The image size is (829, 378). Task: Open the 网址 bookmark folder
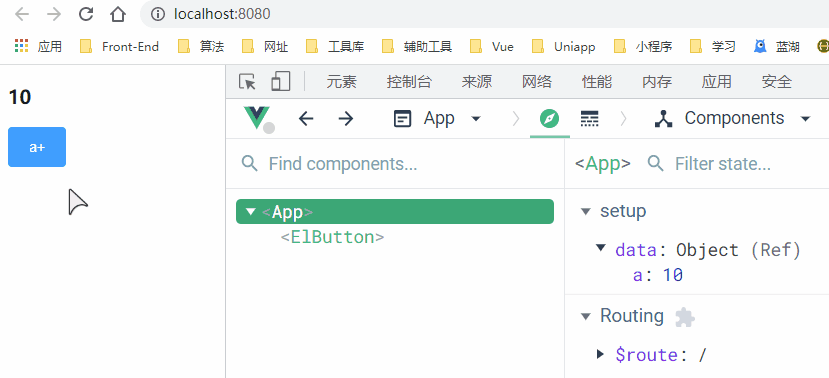265,47
